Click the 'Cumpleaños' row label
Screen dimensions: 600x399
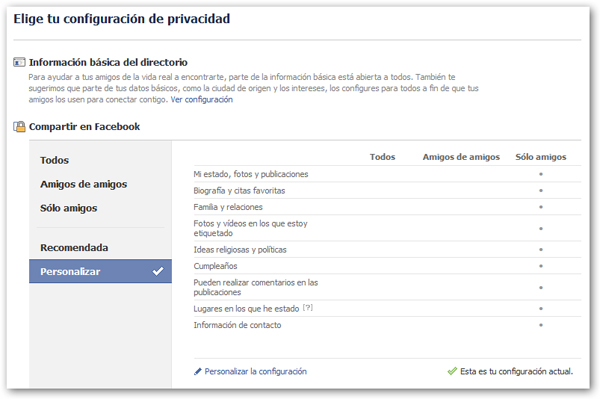pos(215,266)
